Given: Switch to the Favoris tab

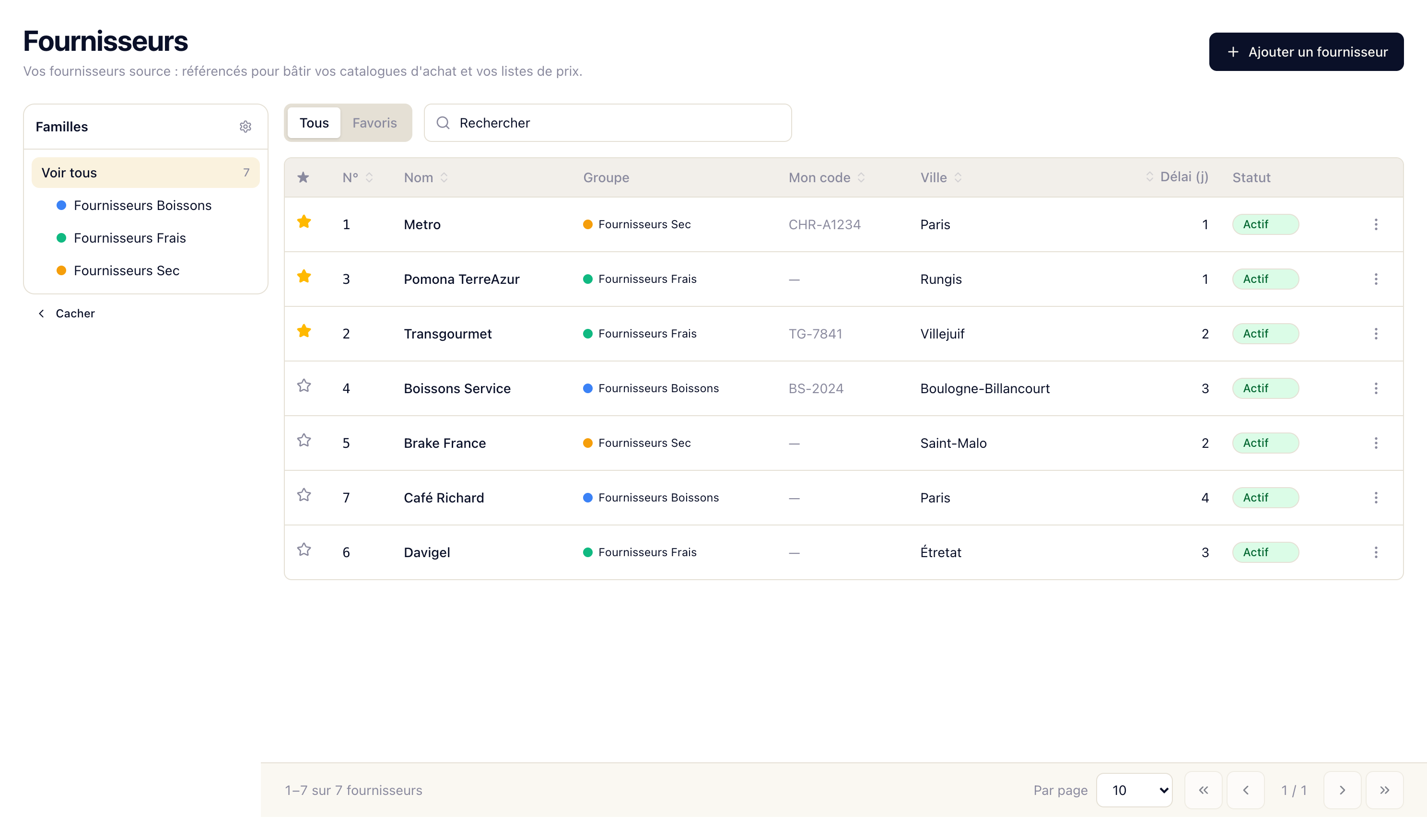Looking at the screenshot, I should pyautogui.click(x=374, y=123).
